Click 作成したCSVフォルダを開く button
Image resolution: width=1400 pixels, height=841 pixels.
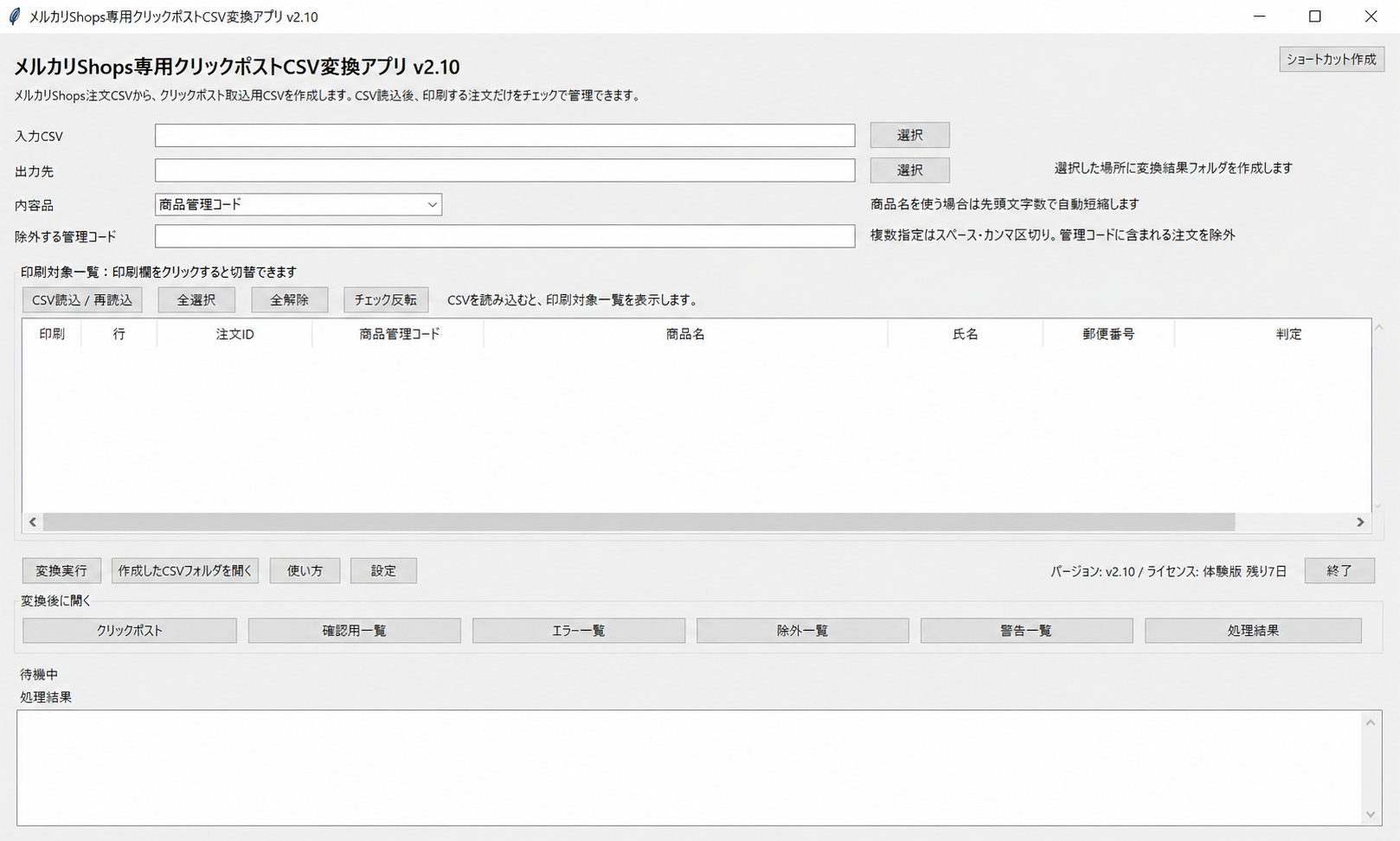(185, 571)
